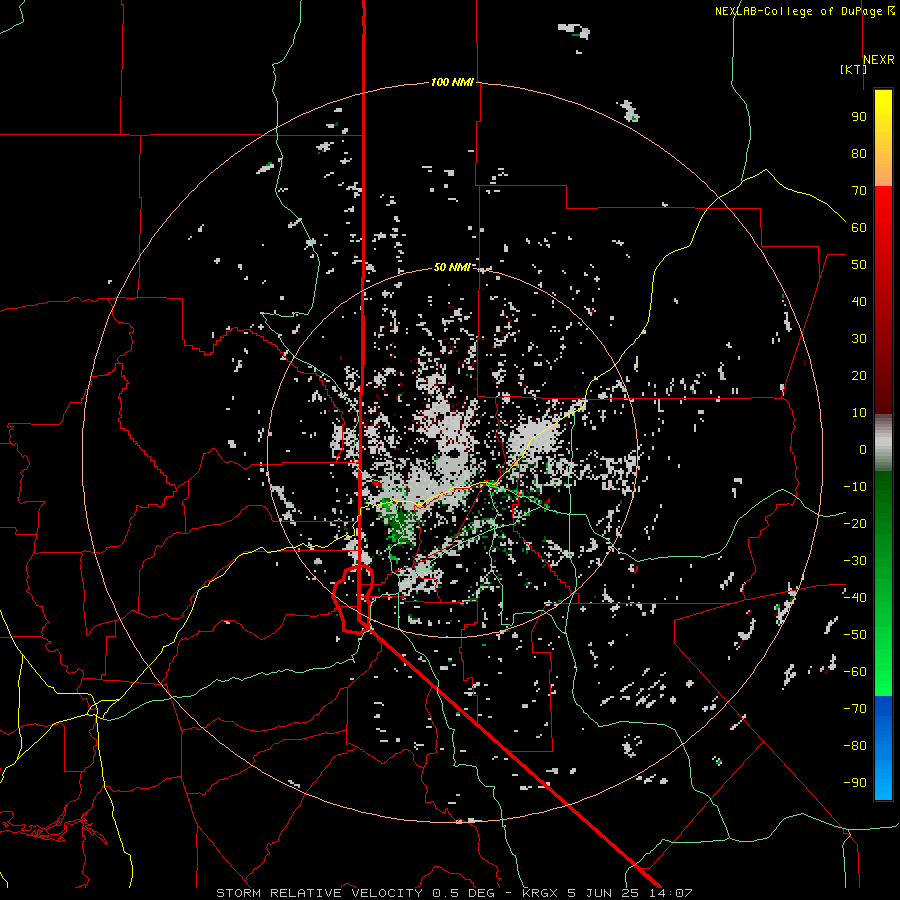Image resolution: width=900 pixels, height=900 pixels.
Task: Click the STORM RELATIVE VELOCITY product caption
Action: pos(454,893)
